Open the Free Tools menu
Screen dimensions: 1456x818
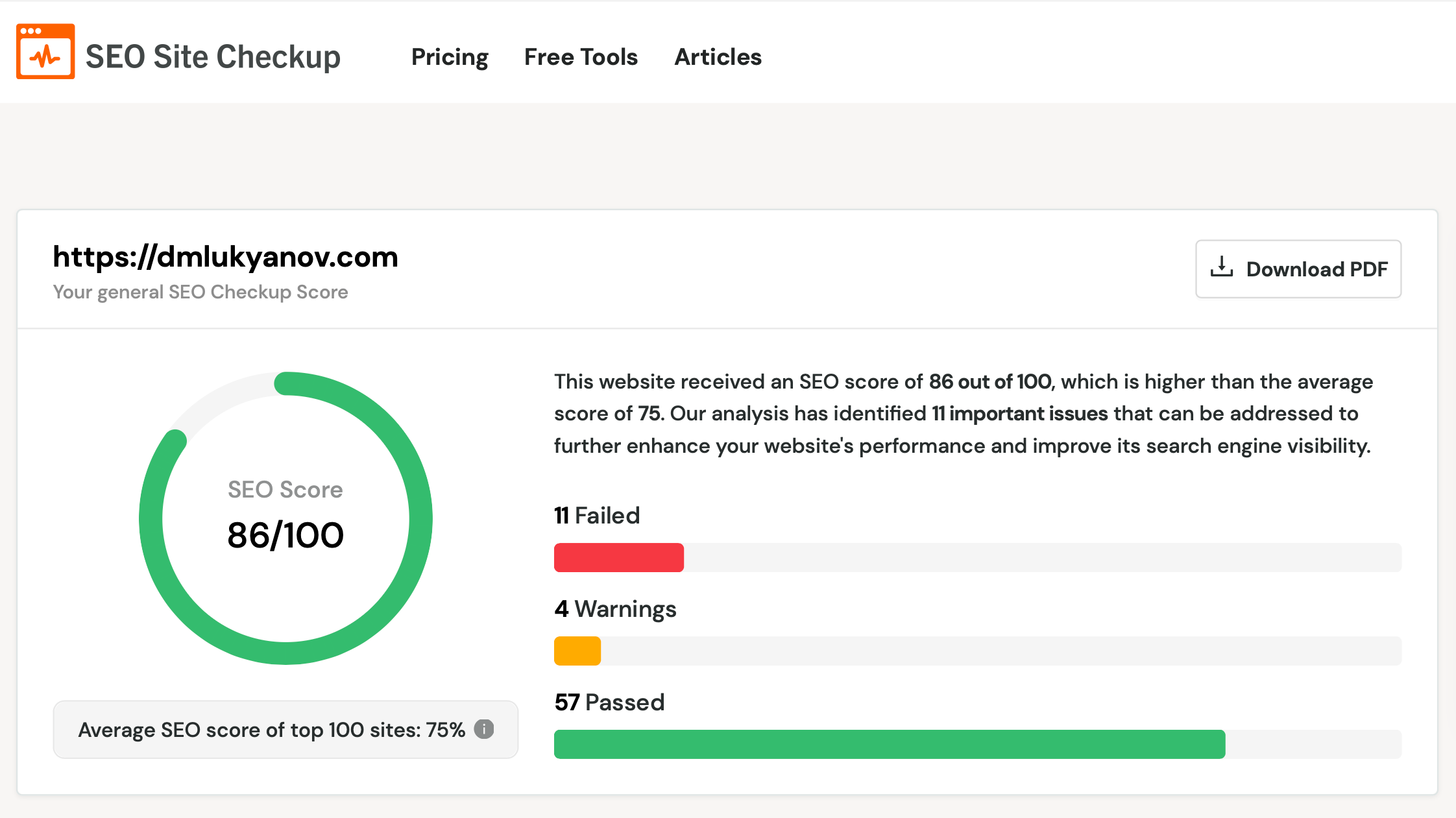[581, 57]
